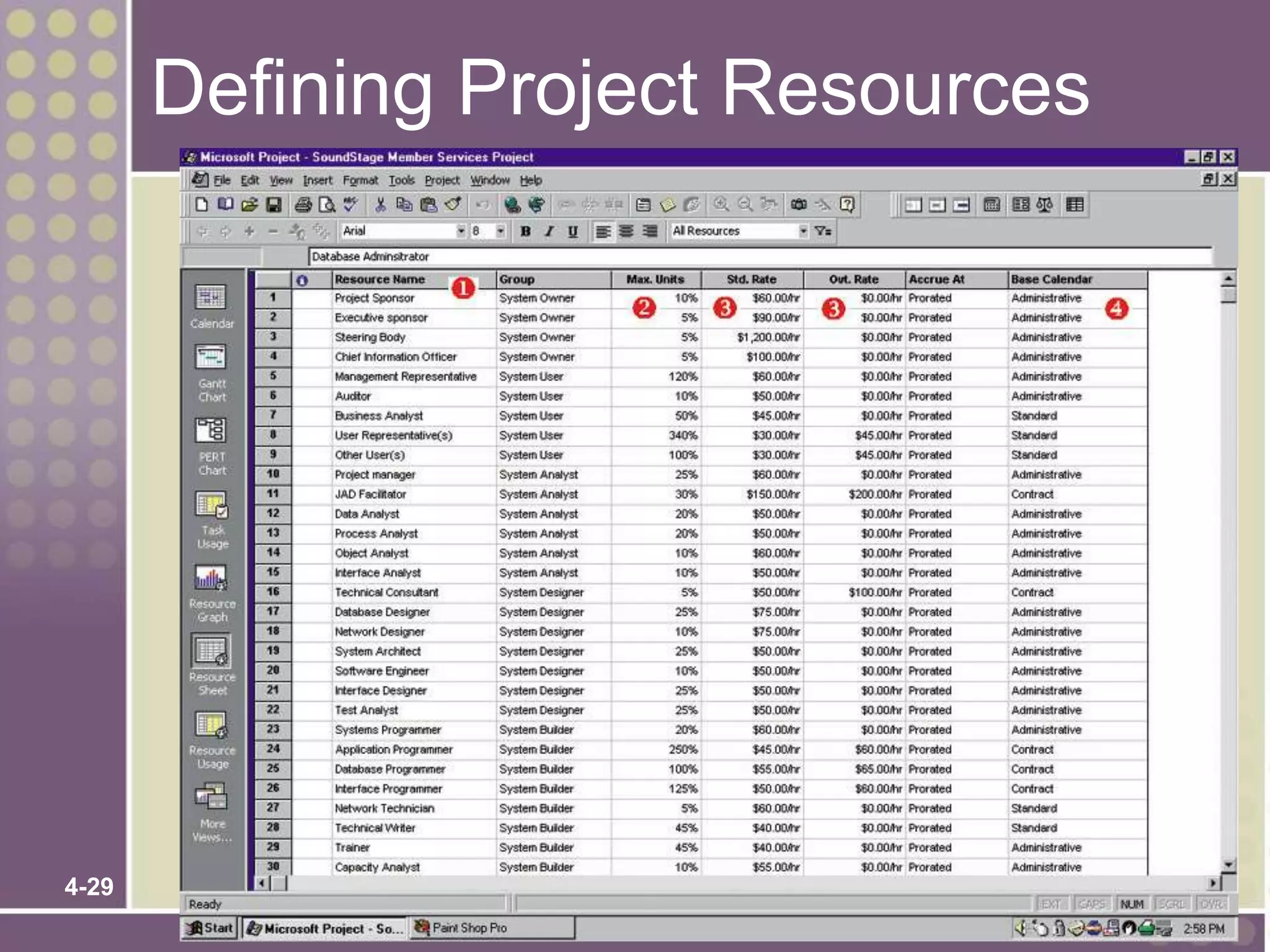Open the Format menu
1270x952 pixels.
click(360, 180)
